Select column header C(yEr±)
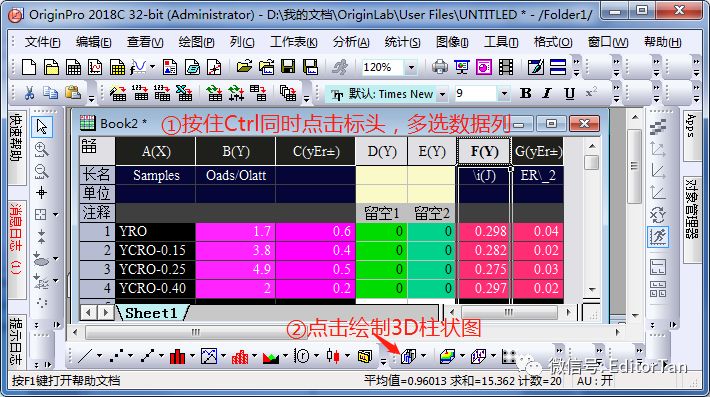Screen dimensions: 710x397 (x=316, y=151)
